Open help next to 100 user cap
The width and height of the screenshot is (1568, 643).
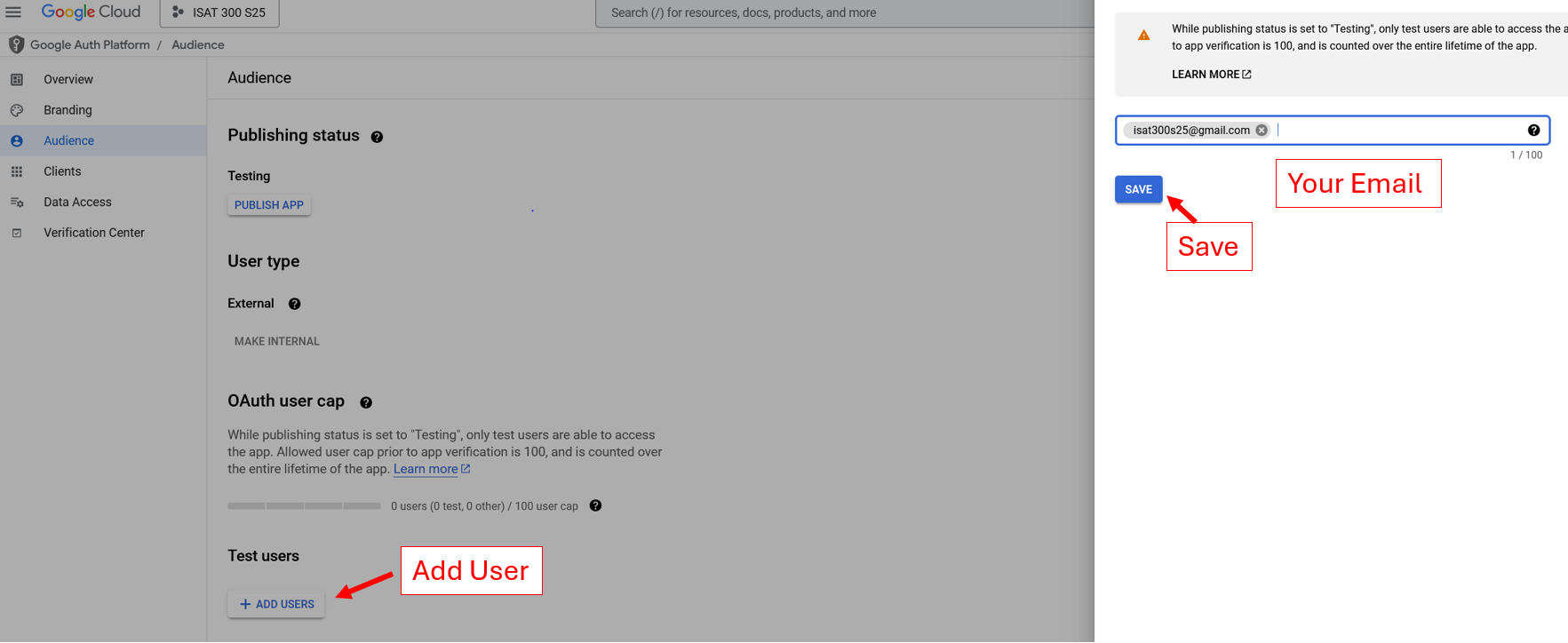(x=595, y=505)
